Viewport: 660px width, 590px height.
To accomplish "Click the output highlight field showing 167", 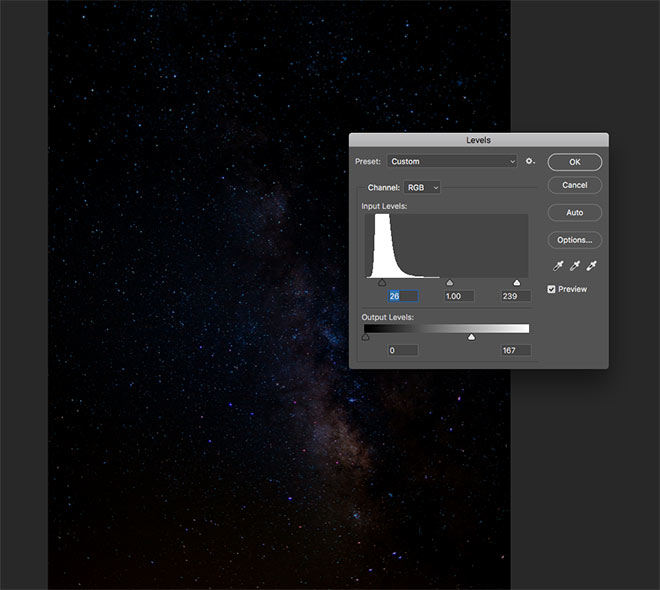I will click(x=516, y=350).
